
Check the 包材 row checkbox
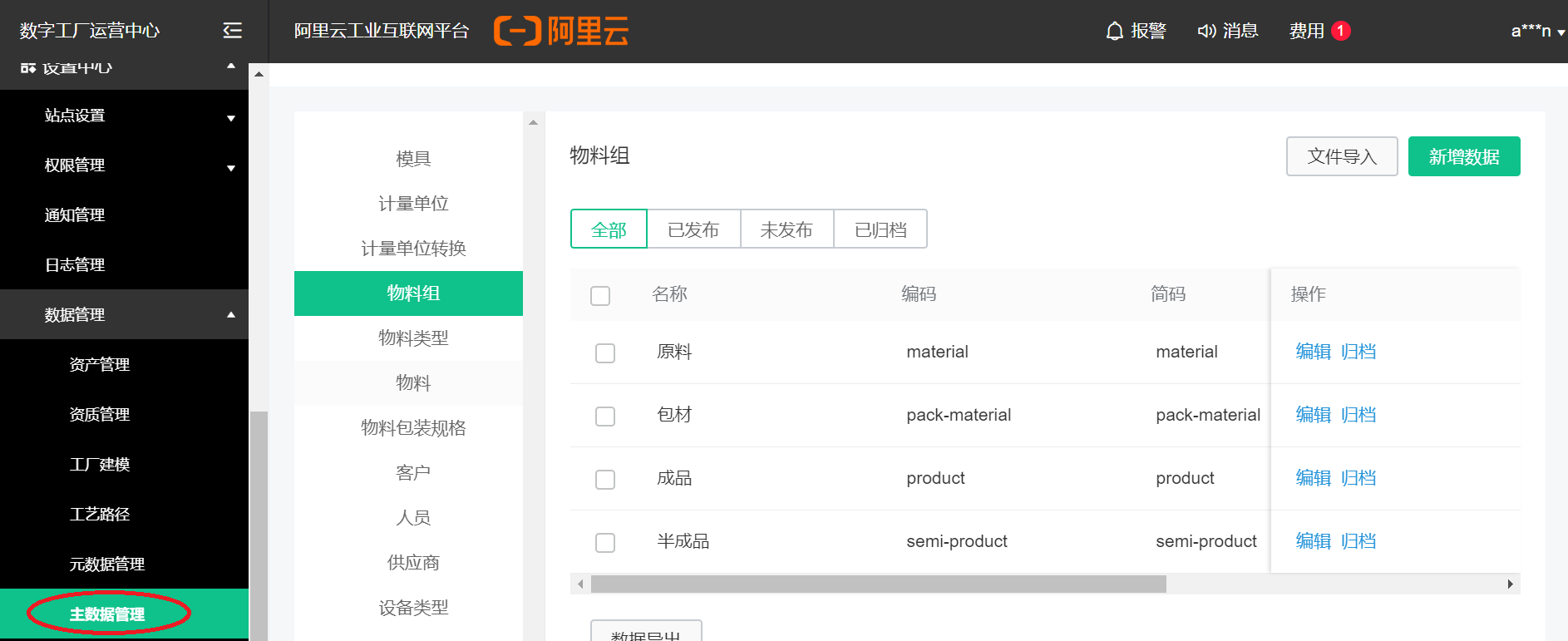(x=605, y=416)
